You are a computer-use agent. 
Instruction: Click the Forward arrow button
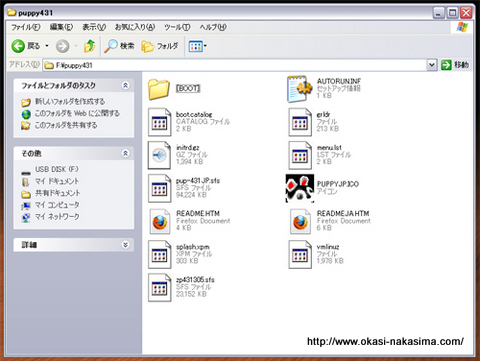(x=62, y=46)
